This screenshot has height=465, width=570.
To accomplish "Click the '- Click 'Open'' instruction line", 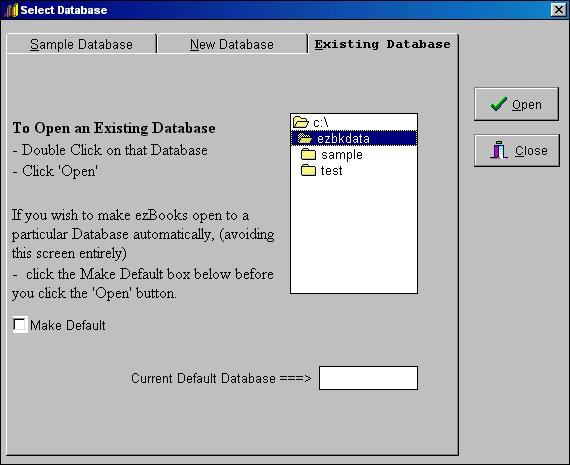I will tap(55, 171).
